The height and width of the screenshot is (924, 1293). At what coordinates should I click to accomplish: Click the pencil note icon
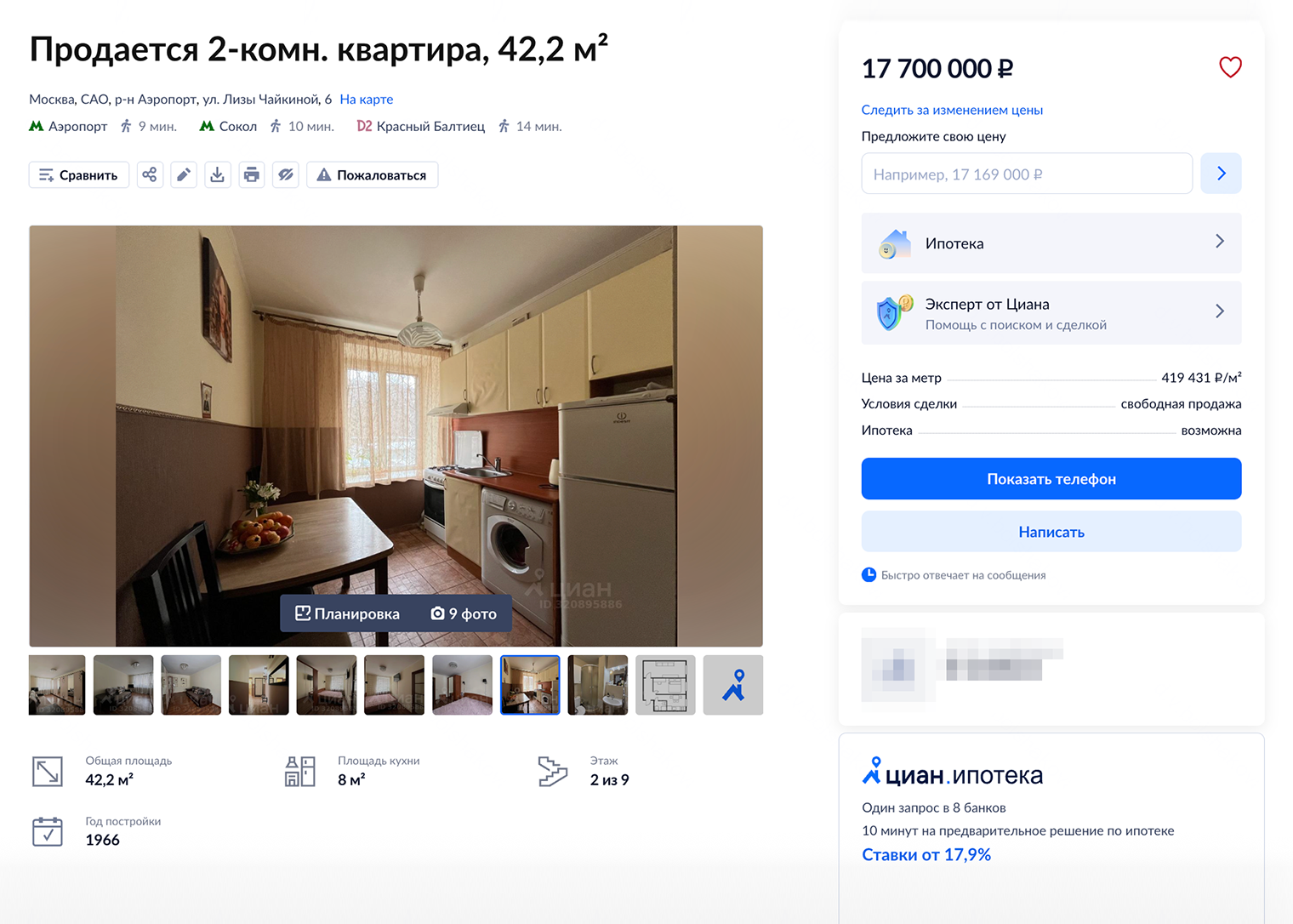coord(184,174)
